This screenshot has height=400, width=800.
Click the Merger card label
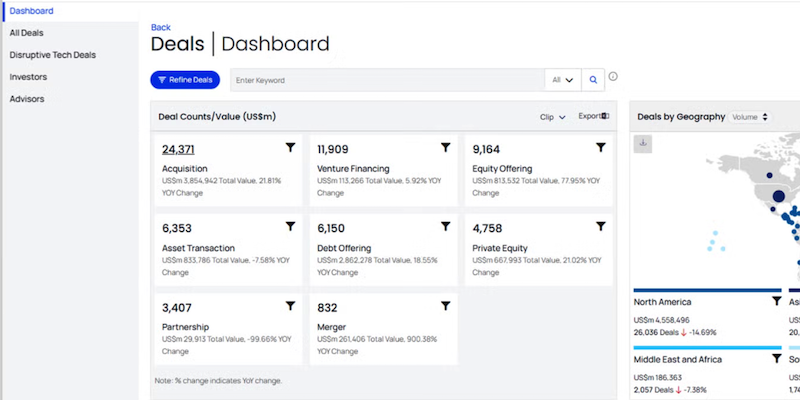click(x=332, y=327)
